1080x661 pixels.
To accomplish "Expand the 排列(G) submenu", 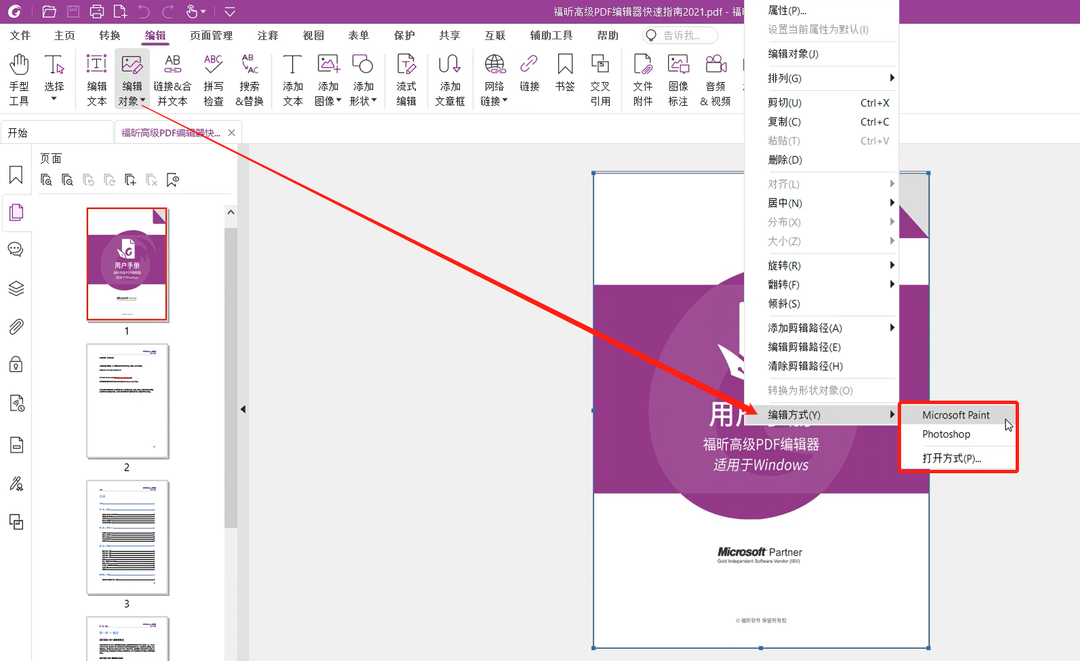I will (x=891, y=78).
